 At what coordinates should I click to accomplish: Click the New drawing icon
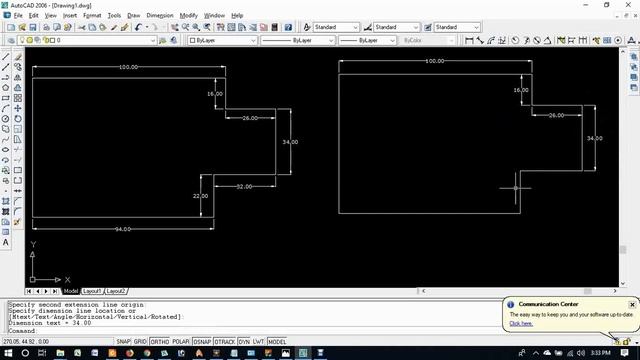click(x=11, y=27)
